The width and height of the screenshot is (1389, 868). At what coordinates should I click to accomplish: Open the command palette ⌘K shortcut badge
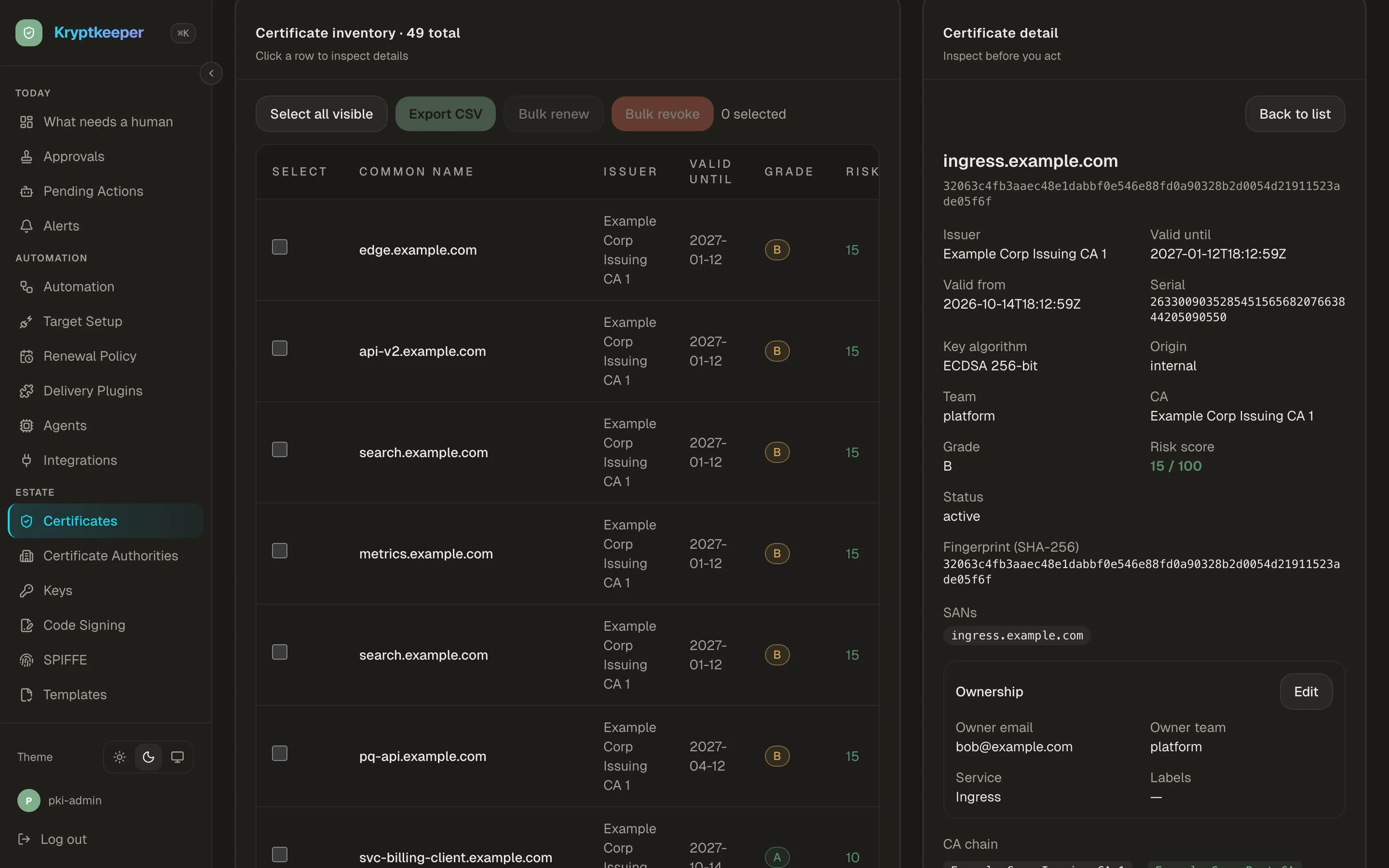tap(183, 33)
